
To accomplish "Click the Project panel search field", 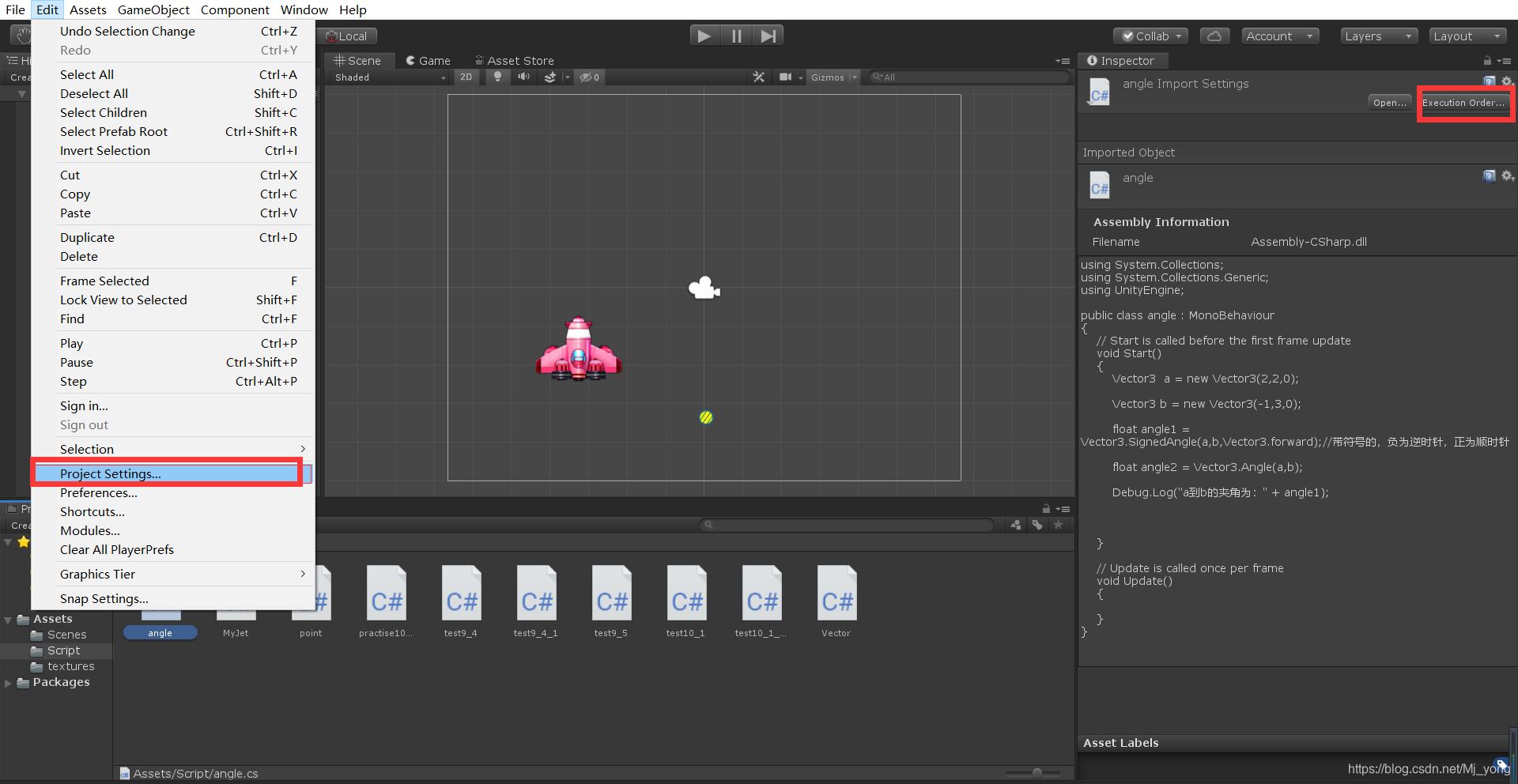I will [x=847, y=525].
